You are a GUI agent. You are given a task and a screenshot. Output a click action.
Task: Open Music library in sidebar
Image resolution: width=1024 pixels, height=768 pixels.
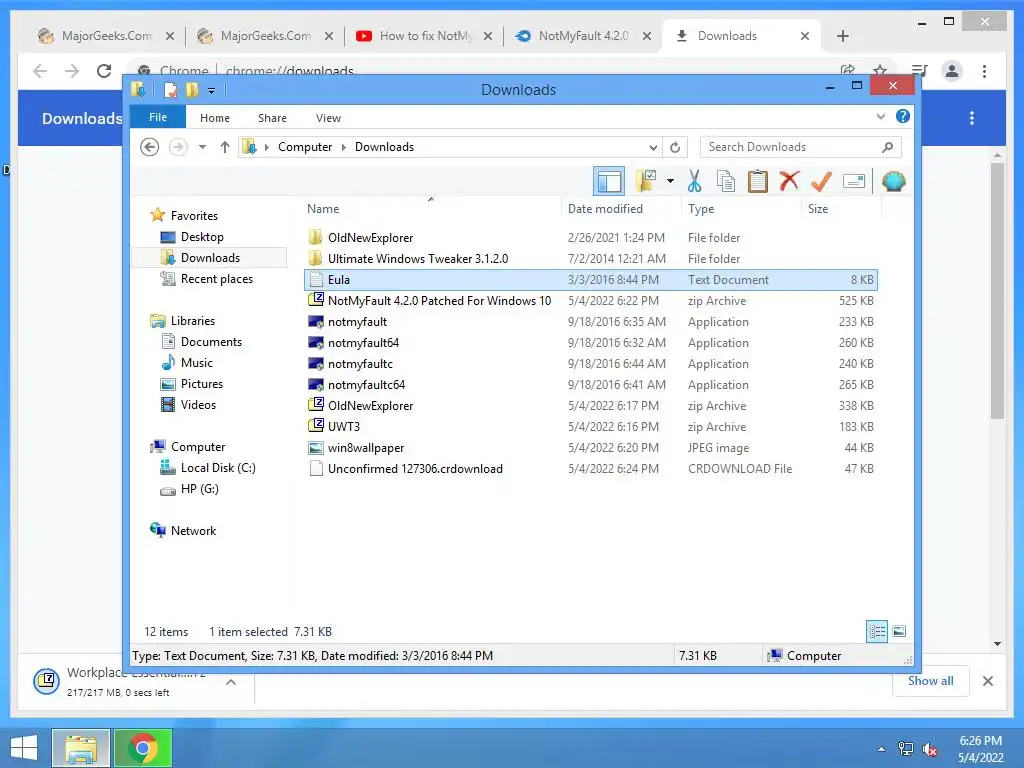click(x=196, y=362)
